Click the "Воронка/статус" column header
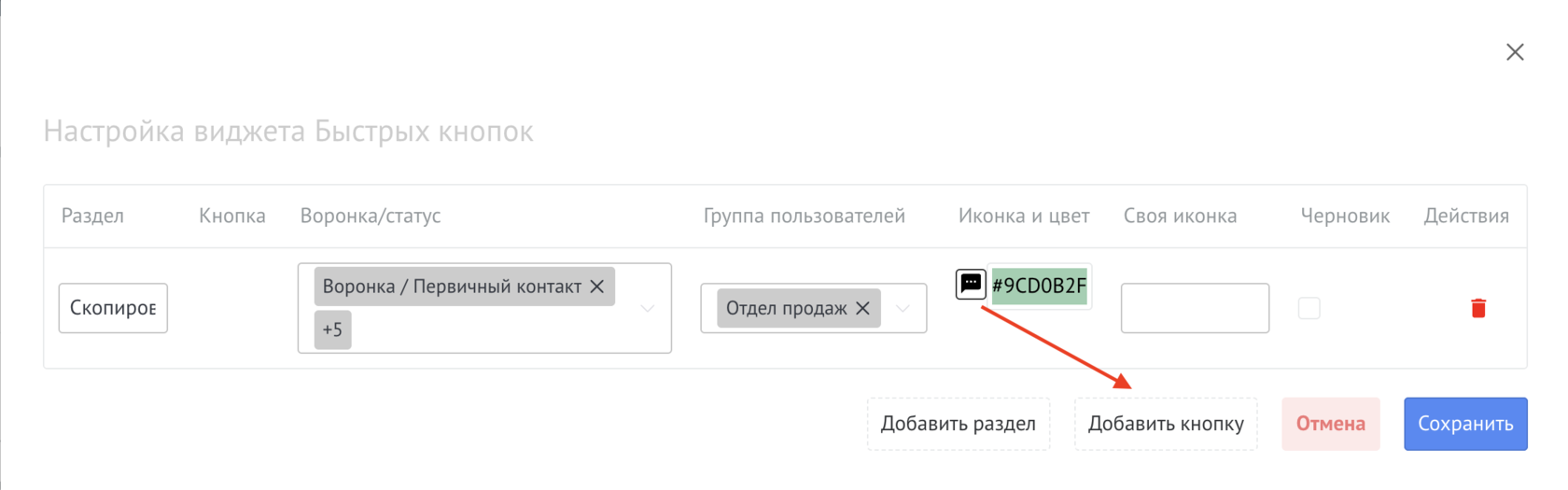The width and height of the screenshot is (1568, 490). (x=370, y=216)
